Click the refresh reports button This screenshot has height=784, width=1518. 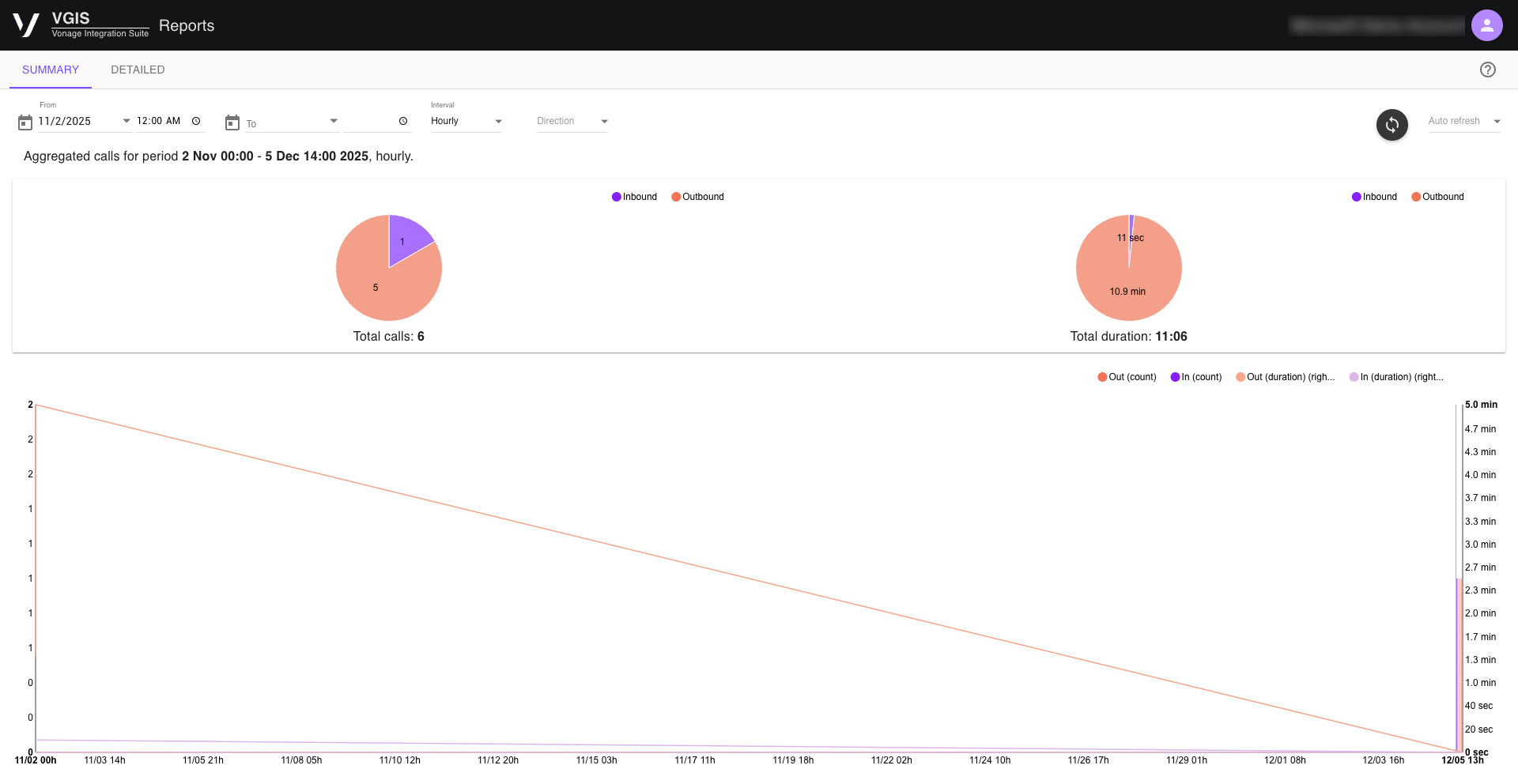tap(1391, 125)
